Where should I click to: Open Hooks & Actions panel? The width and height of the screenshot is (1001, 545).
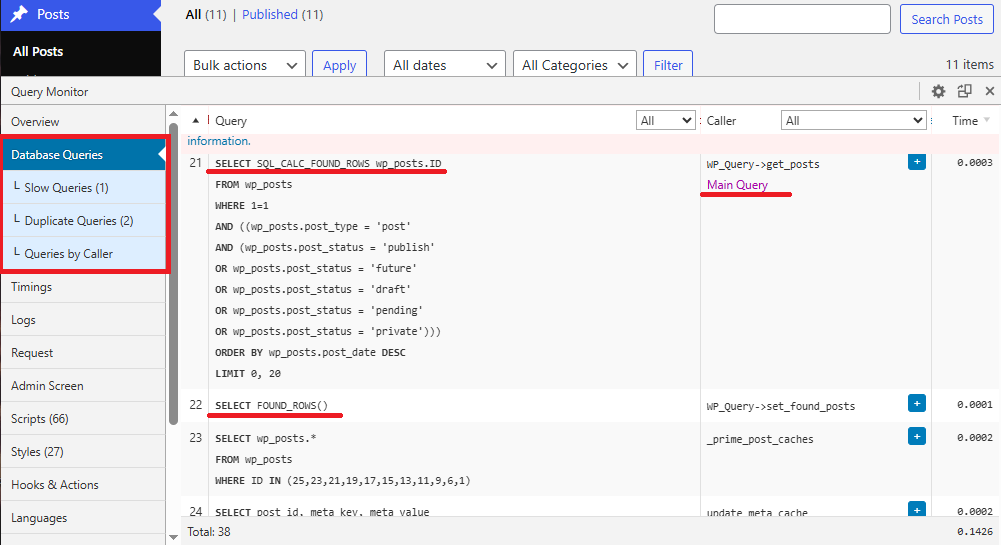point(83,485)
